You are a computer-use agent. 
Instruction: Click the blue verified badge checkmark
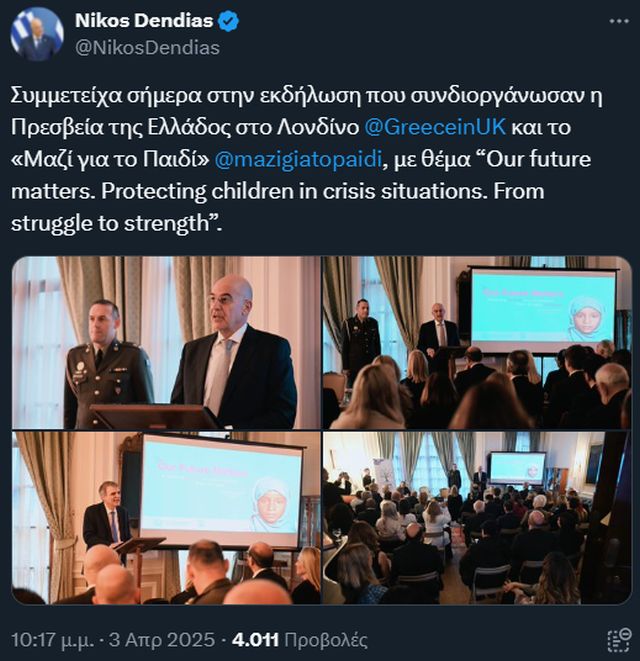pyautogui.click(x=228, y=21)
